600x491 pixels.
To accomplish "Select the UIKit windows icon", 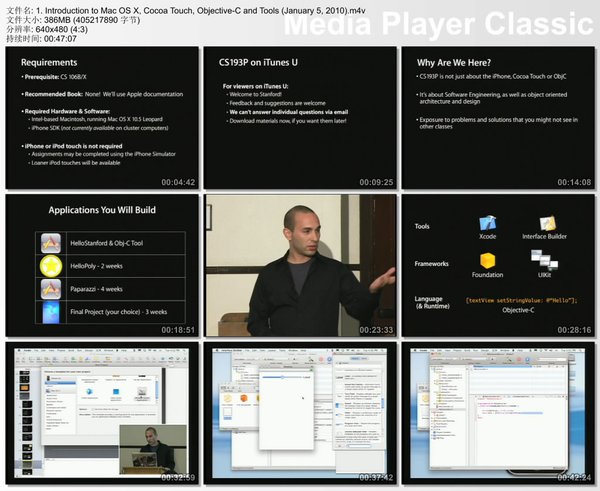I will tap(544, 259).
